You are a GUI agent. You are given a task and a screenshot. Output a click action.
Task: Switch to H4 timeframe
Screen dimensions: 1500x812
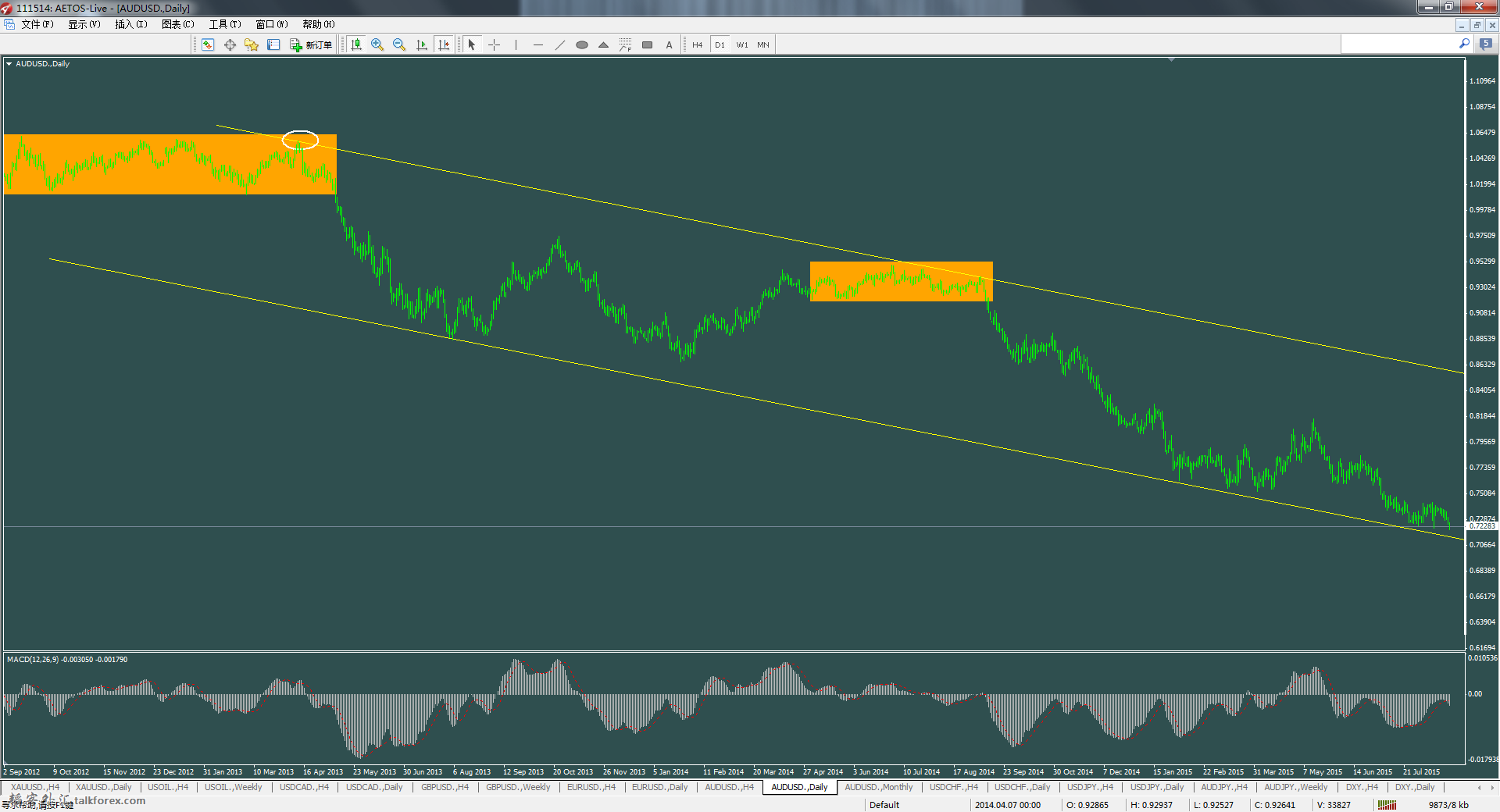(697, 45)
